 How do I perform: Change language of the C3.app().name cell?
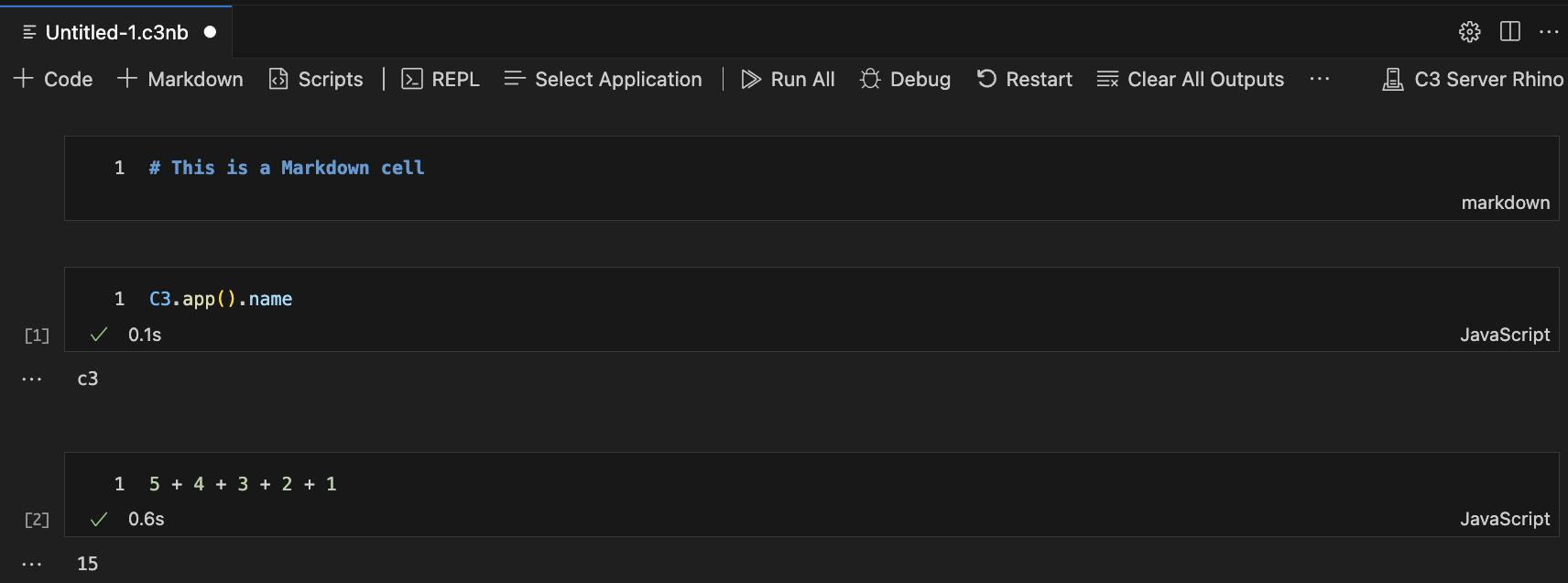coord(1504,335)
